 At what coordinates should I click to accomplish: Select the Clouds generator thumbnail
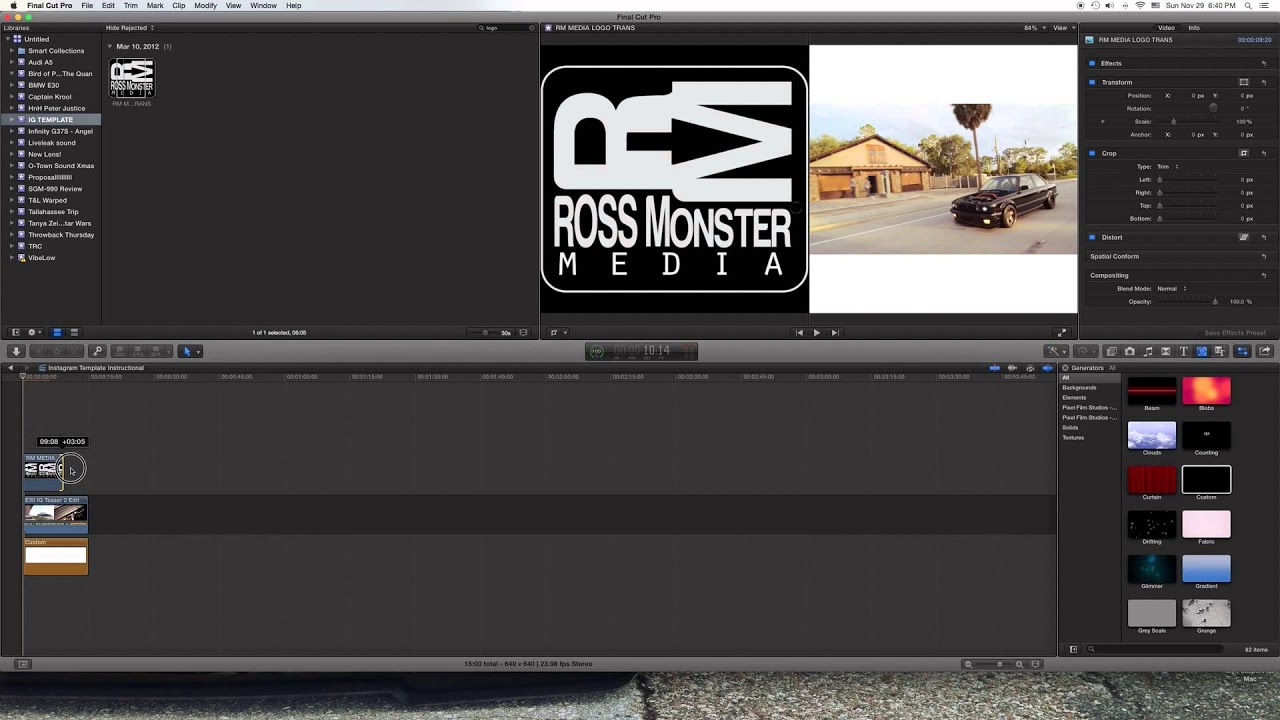click(x=1152, y=435)
